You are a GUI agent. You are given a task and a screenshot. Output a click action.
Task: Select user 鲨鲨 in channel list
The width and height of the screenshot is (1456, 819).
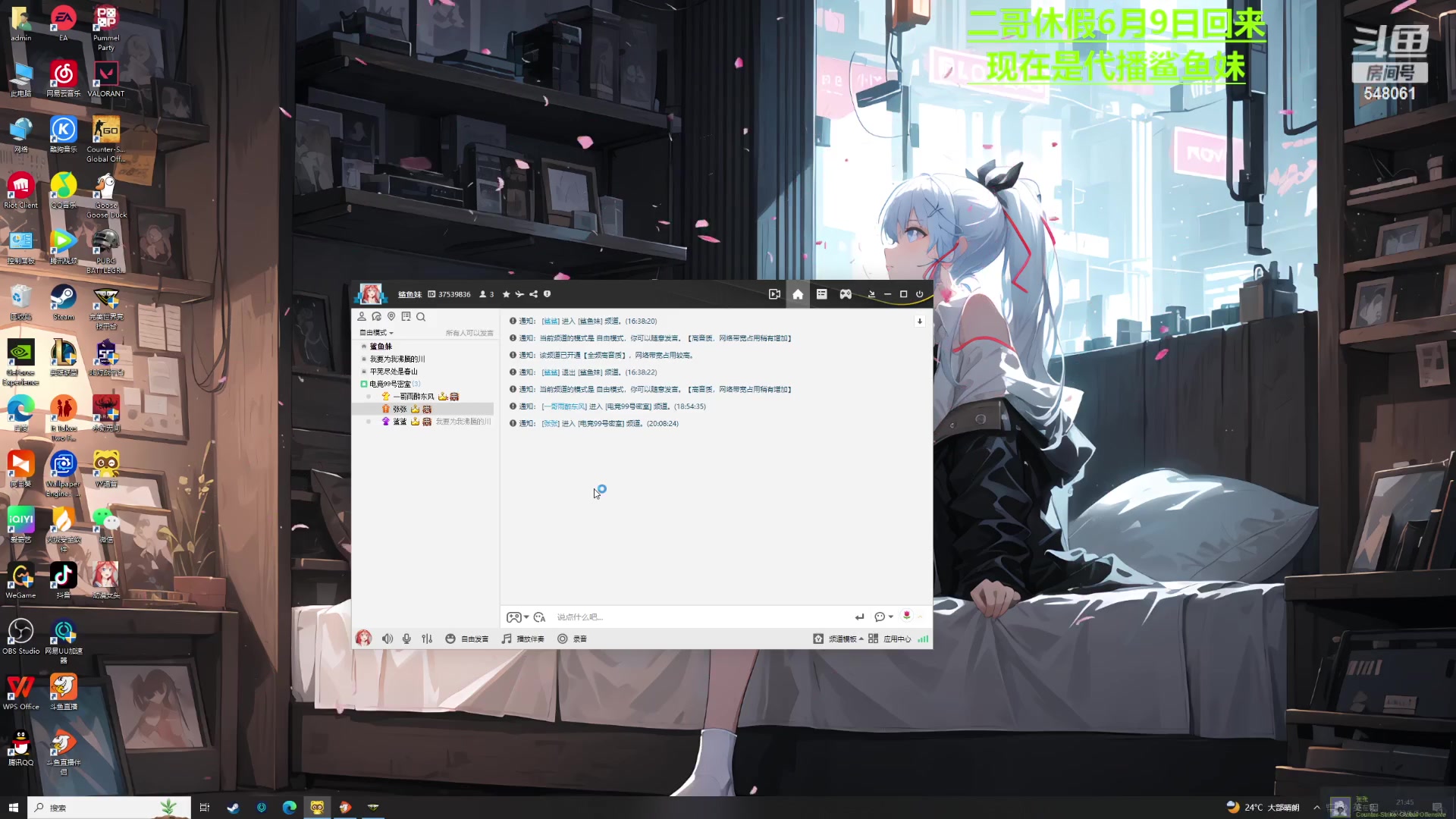click(x=400, y=422)
